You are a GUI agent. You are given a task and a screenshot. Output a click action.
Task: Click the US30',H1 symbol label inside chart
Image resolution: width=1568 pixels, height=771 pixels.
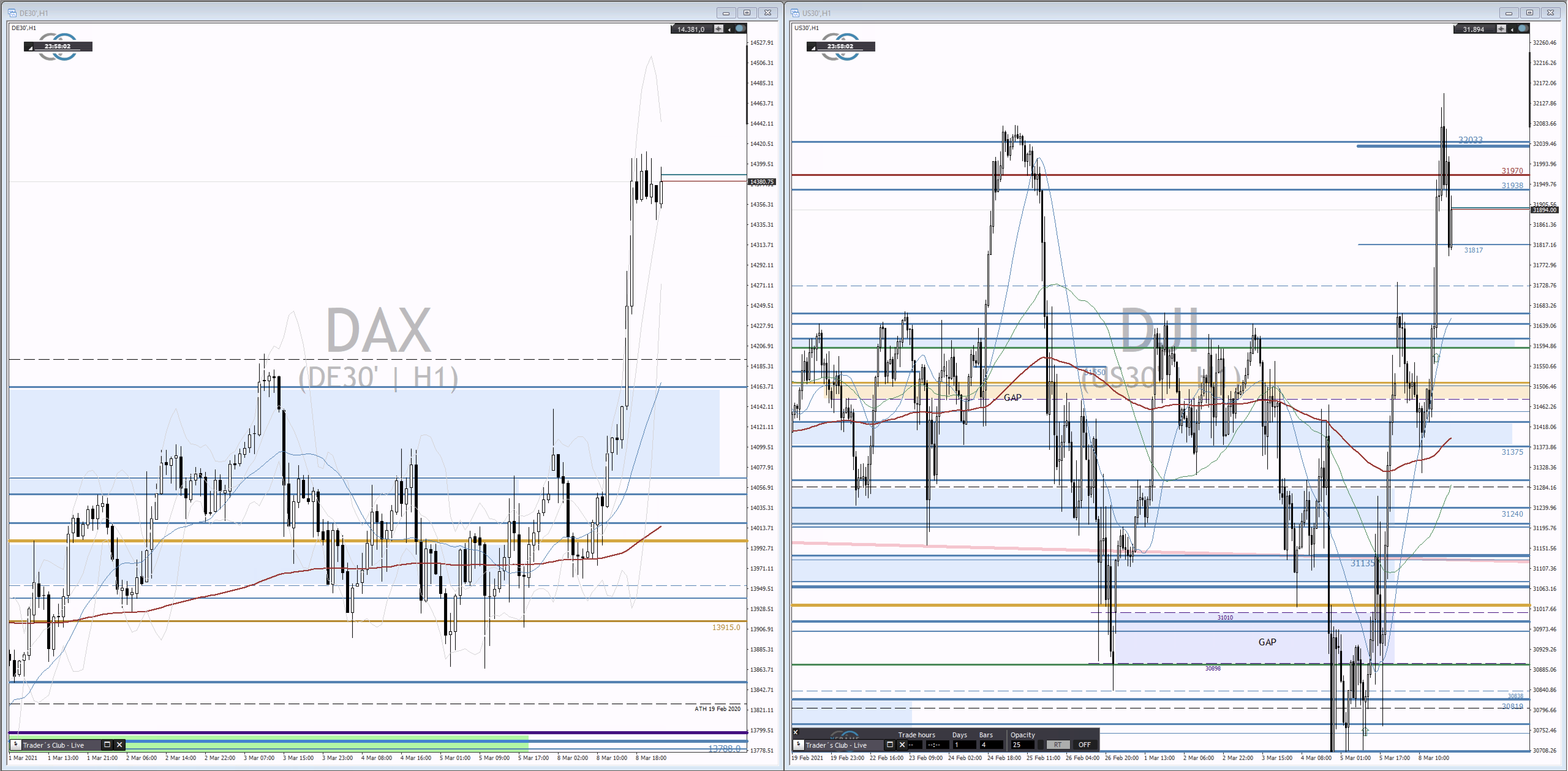(x=807, y=28)
